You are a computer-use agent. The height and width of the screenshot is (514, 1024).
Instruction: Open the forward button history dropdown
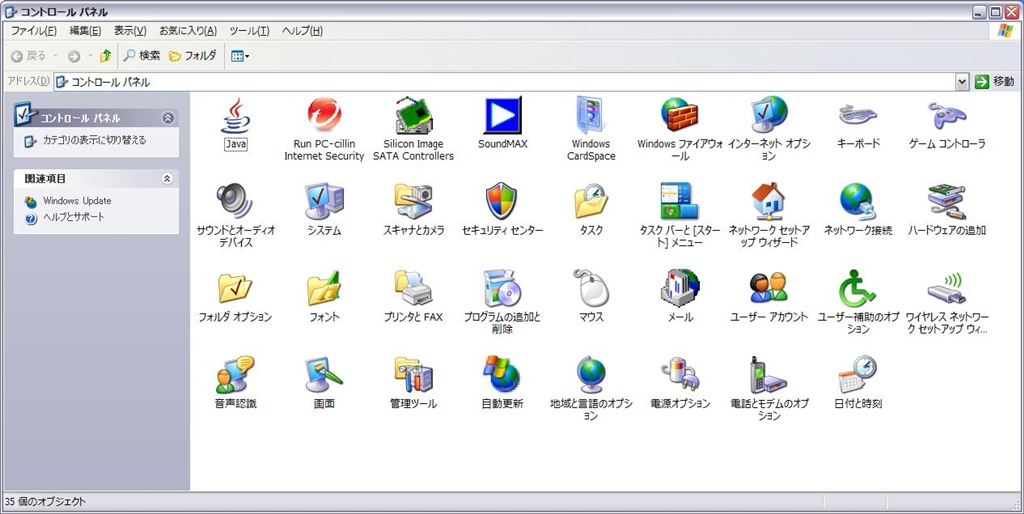pyautogui.click(x=89, y=56)
